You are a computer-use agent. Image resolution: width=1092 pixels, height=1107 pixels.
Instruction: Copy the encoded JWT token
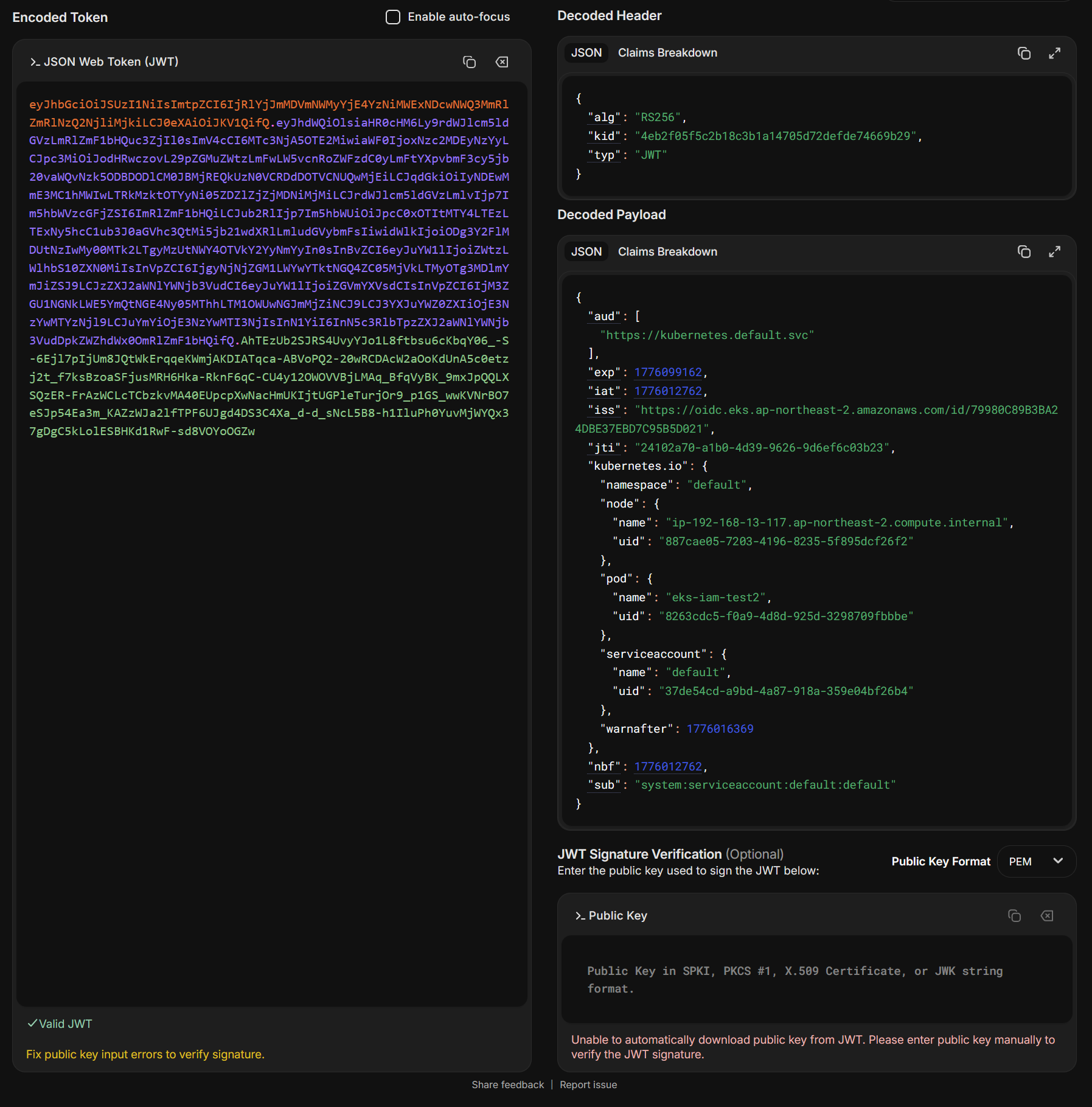click(x=469, y=62)
